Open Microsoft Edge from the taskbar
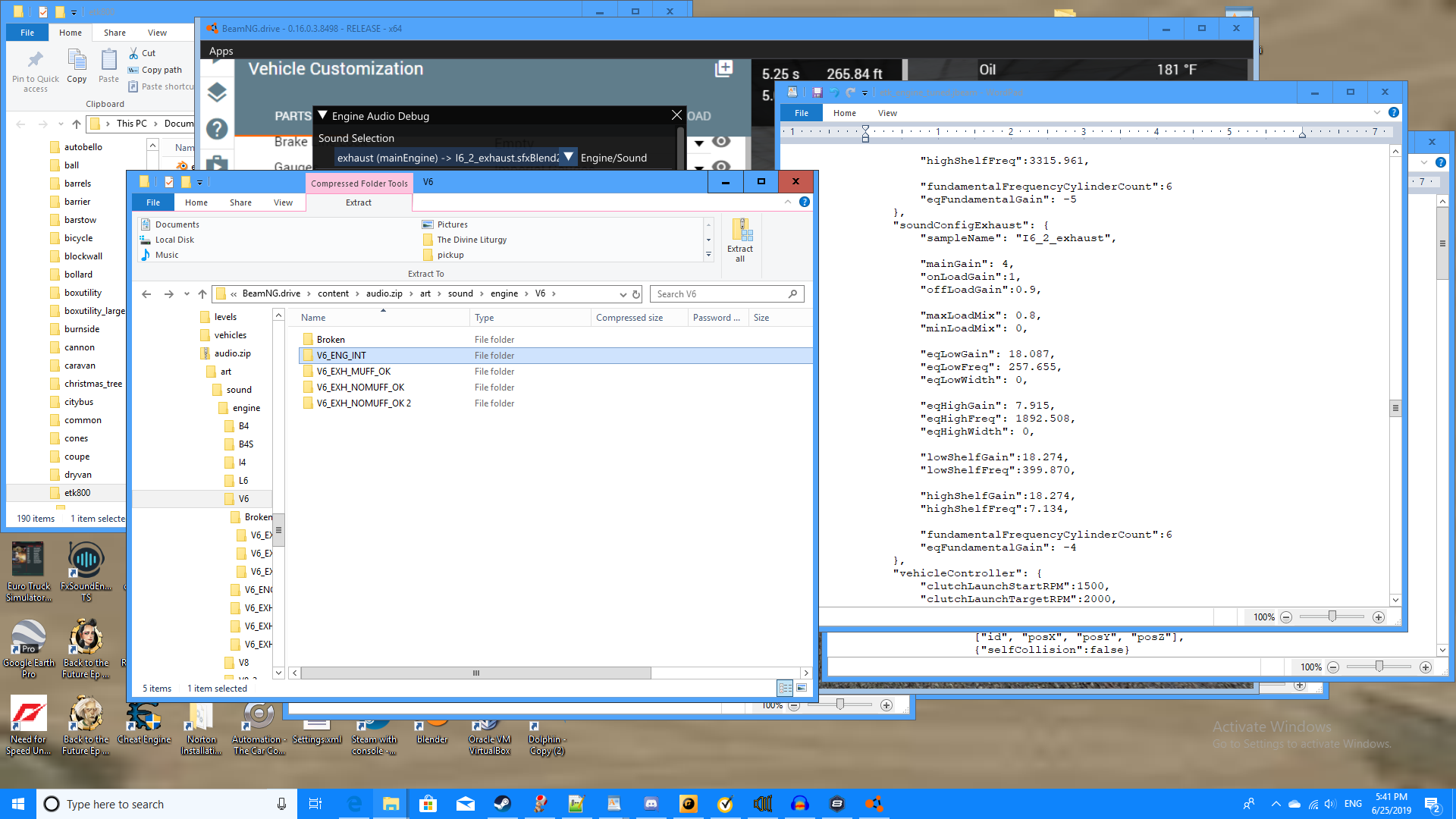Viewport: 1456px width, 819px height. [x=354, y=804]
